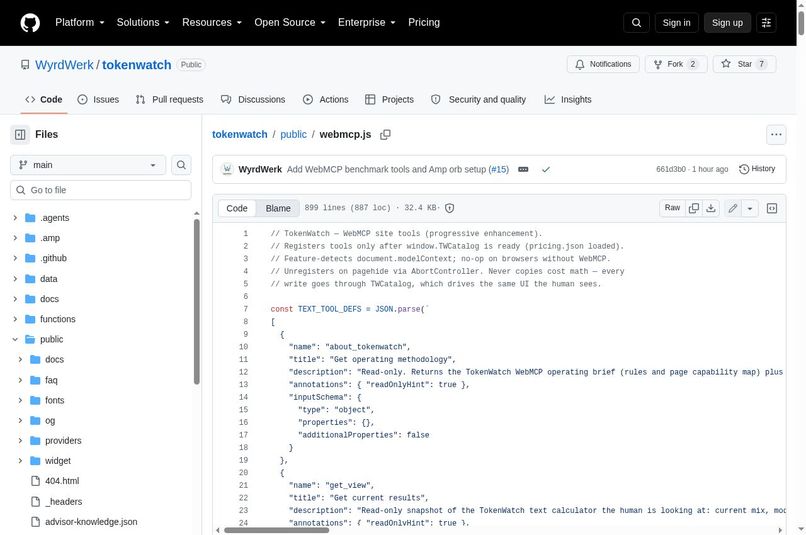Copy the webmcp.js file path icon

tap(385, 135)
